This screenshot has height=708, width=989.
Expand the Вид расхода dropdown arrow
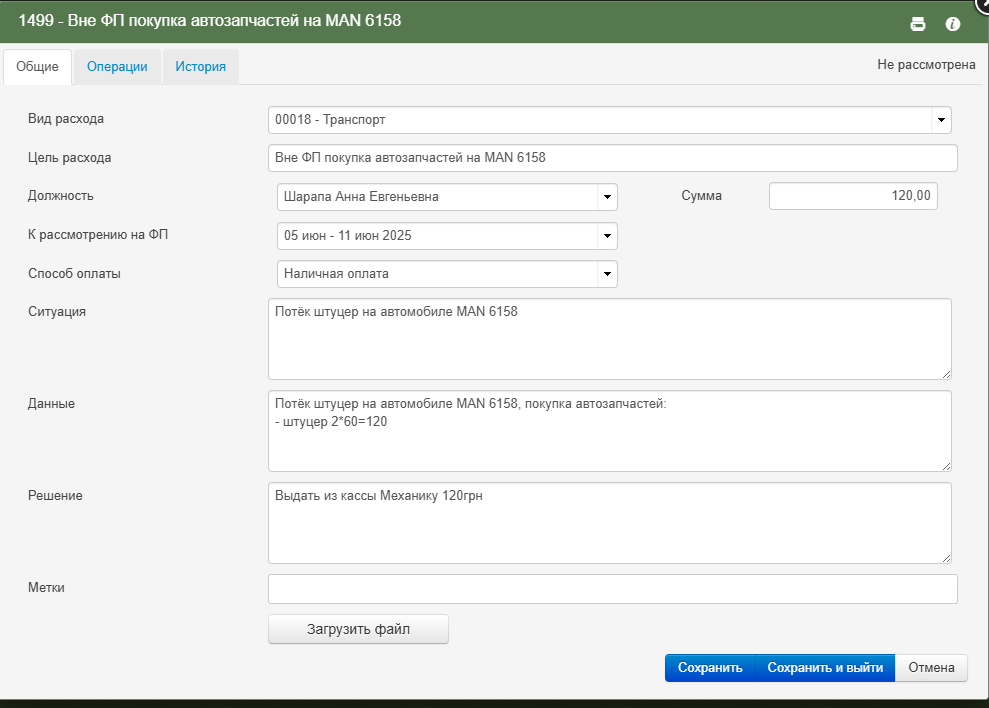pyautogui.click(x=941, y=120)
